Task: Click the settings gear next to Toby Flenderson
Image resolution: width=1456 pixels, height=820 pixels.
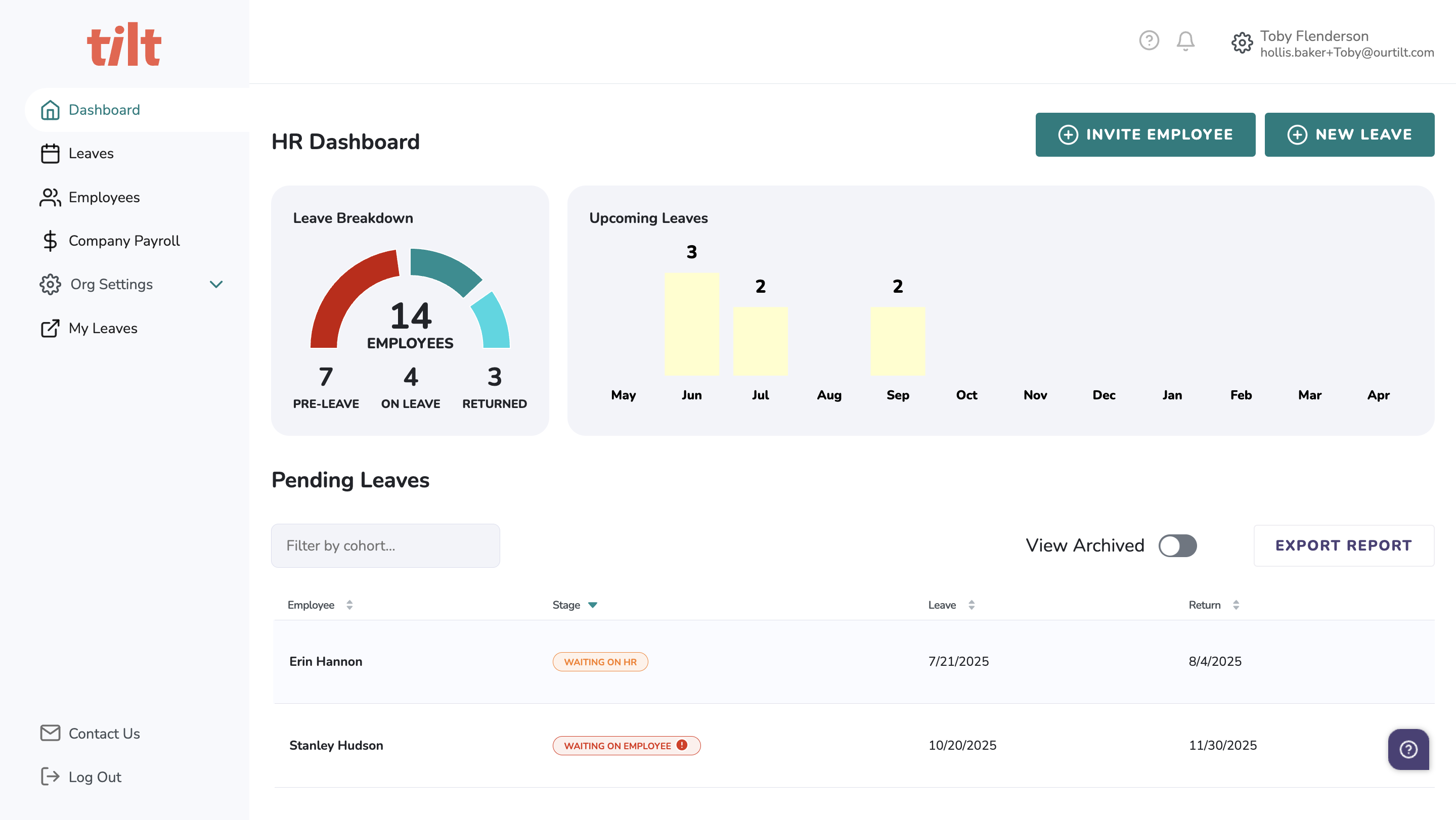Action: (1242, 43)
